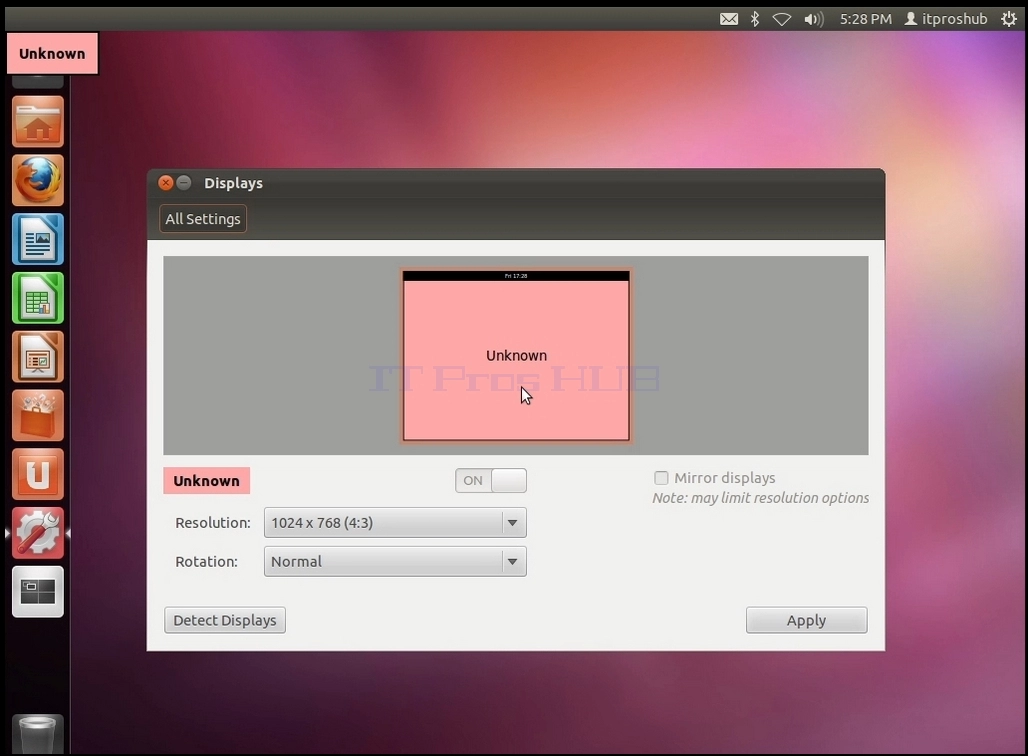Open the Ubuntu One launcher icon
This screenshot has width=1028, height=756.
[x=38, y=474]
